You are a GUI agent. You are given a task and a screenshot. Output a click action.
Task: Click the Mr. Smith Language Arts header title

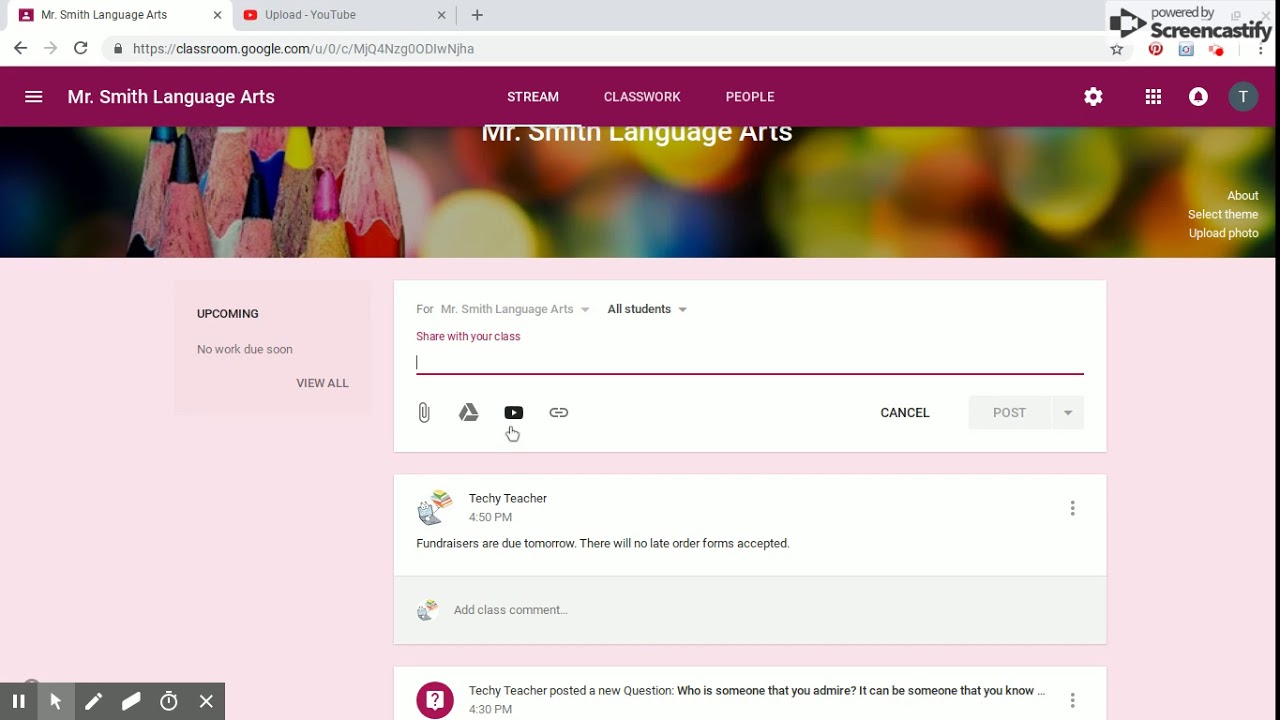tap(171, 97)
